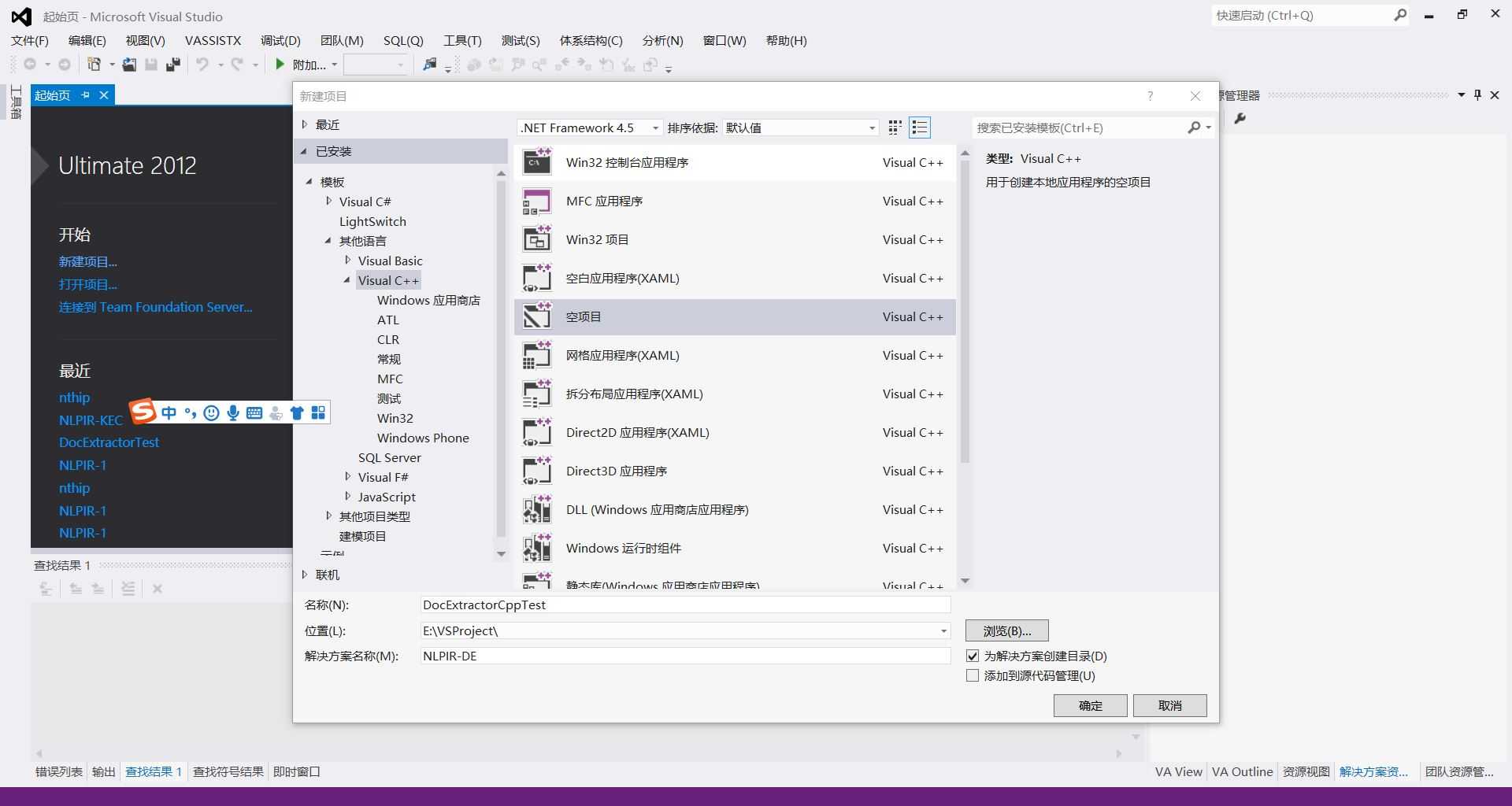Select the Win32 node under Visual C++
The width and height of the screenshot is (1512, 806).
[395, 418]
